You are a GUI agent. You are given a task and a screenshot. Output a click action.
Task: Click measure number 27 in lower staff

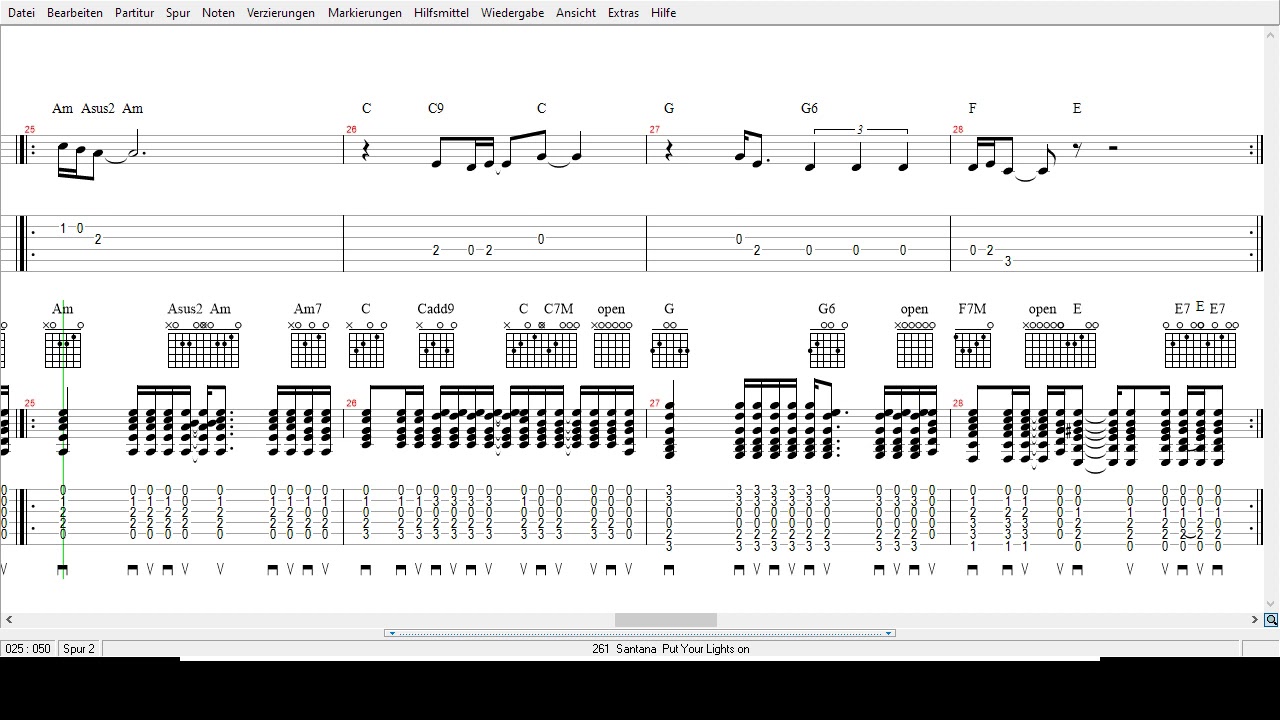click(x=655, y=403)
